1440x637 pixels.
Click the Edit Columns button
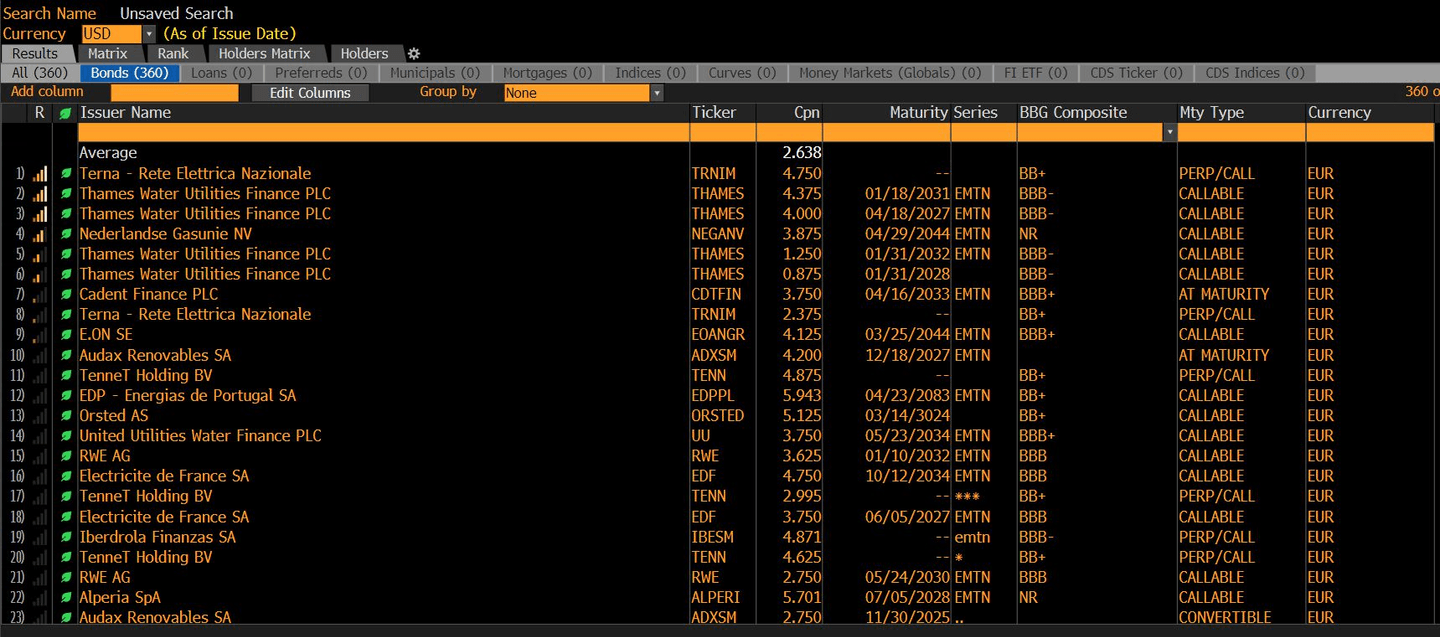(310, 93)
